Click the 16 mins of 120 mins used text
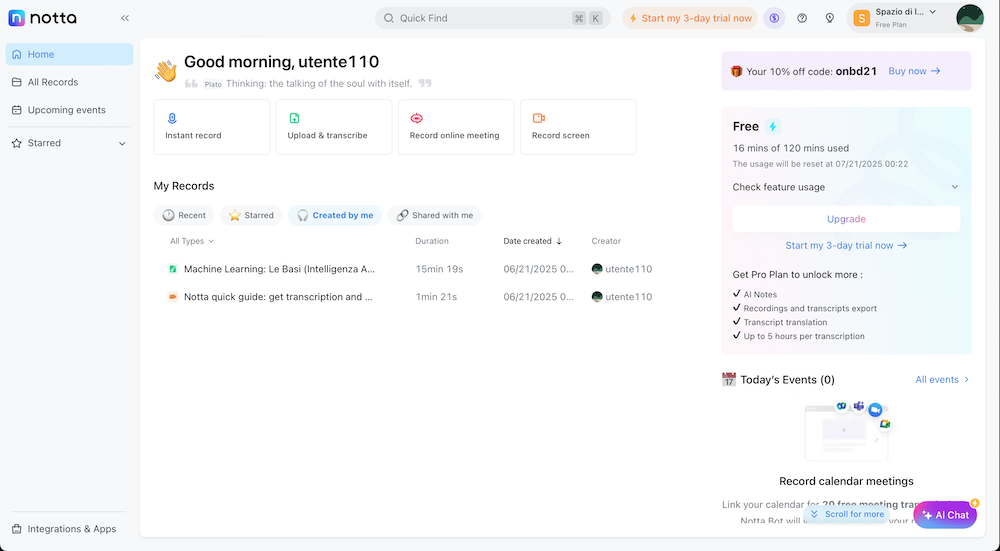 coord(791,148)
